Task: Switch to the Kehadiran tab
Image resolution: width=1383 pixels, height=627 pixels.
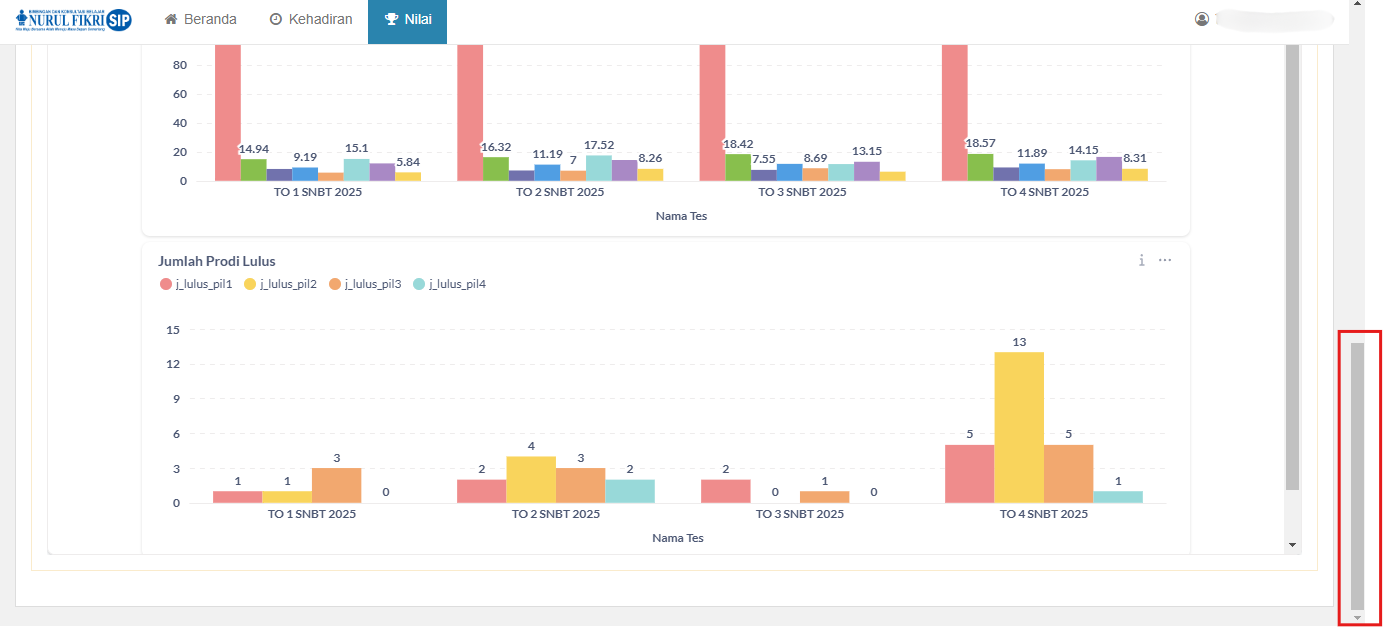Action: tap(310, 19)
